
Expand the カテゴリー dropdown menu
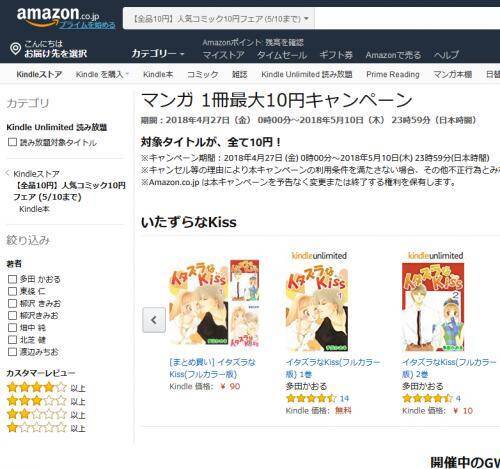[x=158, y=53]
